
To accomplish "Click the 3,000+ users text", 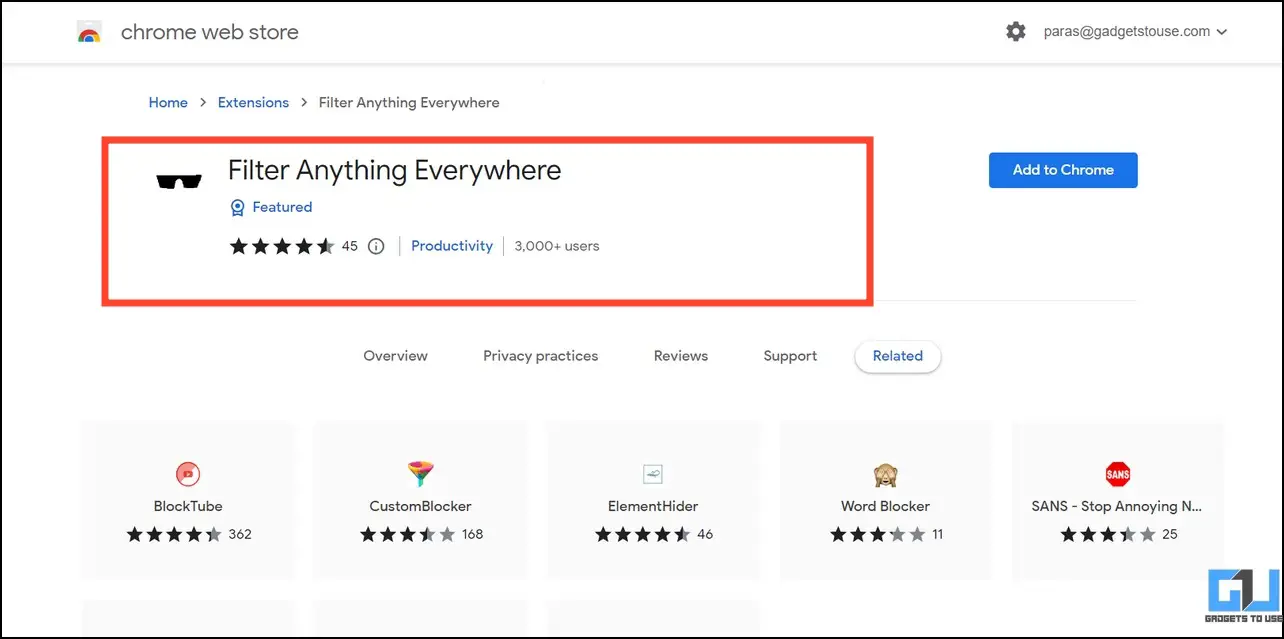I will pyautogui.click(x=557, y=246).
